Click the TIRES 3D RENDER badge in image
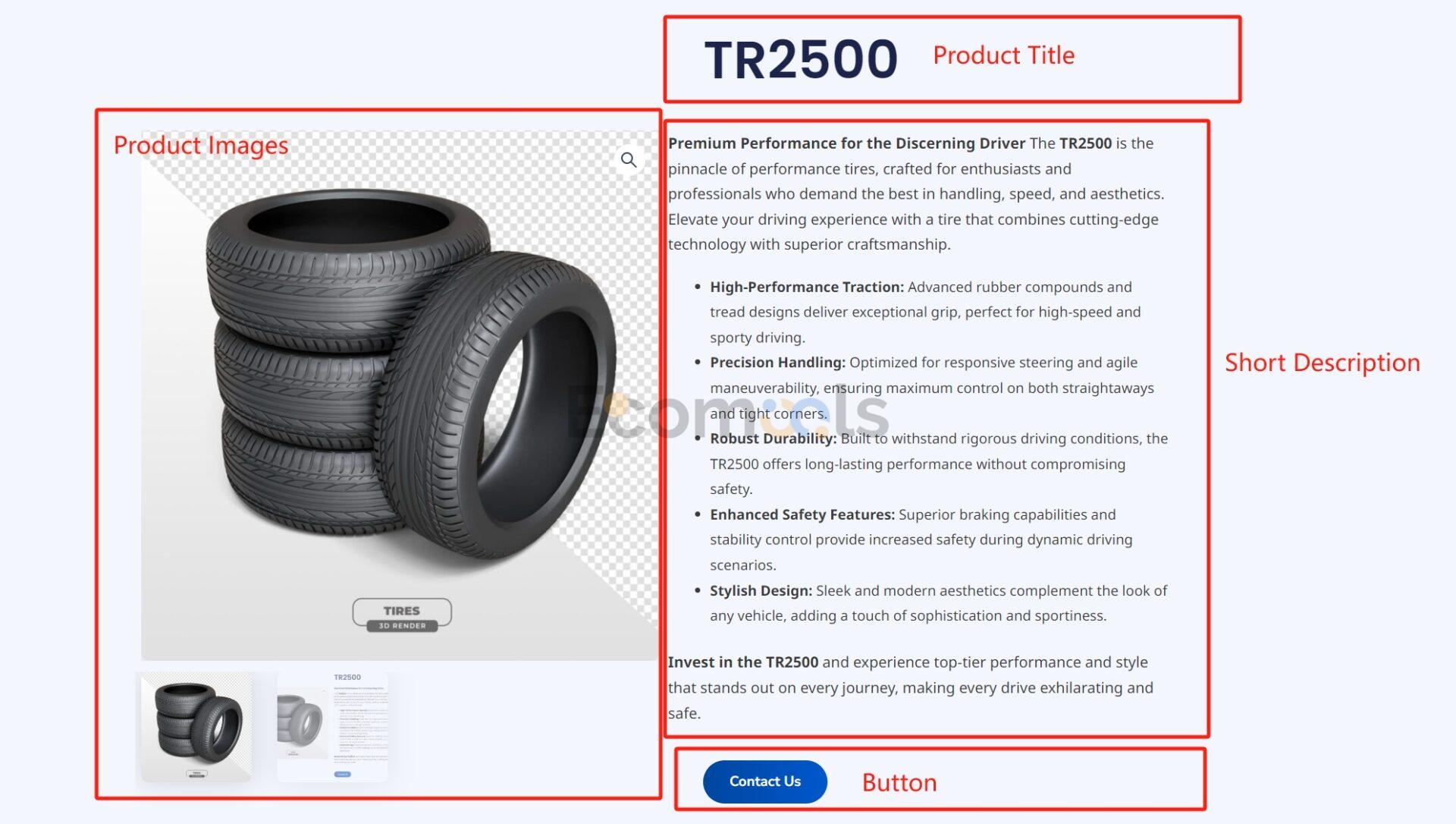 402,615
